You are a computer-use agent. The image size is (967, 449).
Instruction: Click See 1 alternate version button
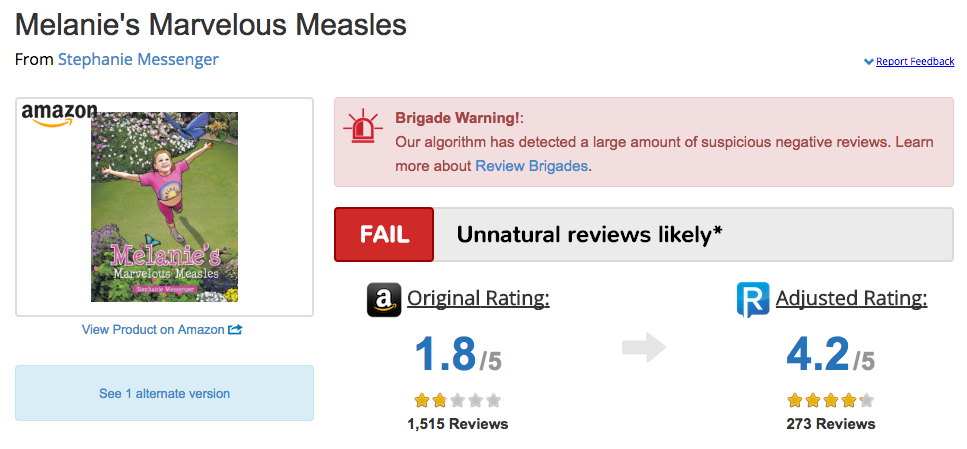(165, 393)
